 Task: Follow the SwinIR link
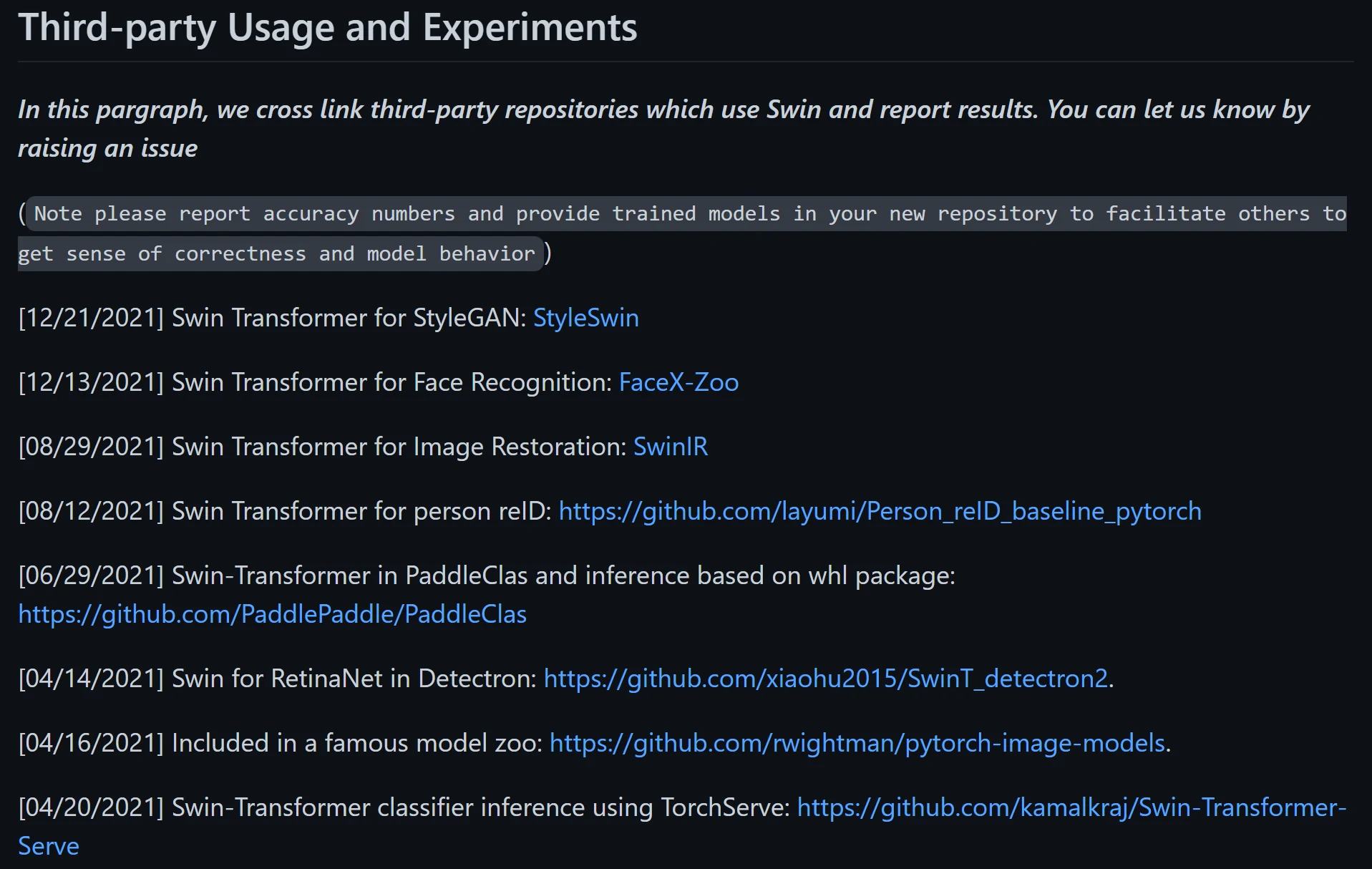coord(670,447)
